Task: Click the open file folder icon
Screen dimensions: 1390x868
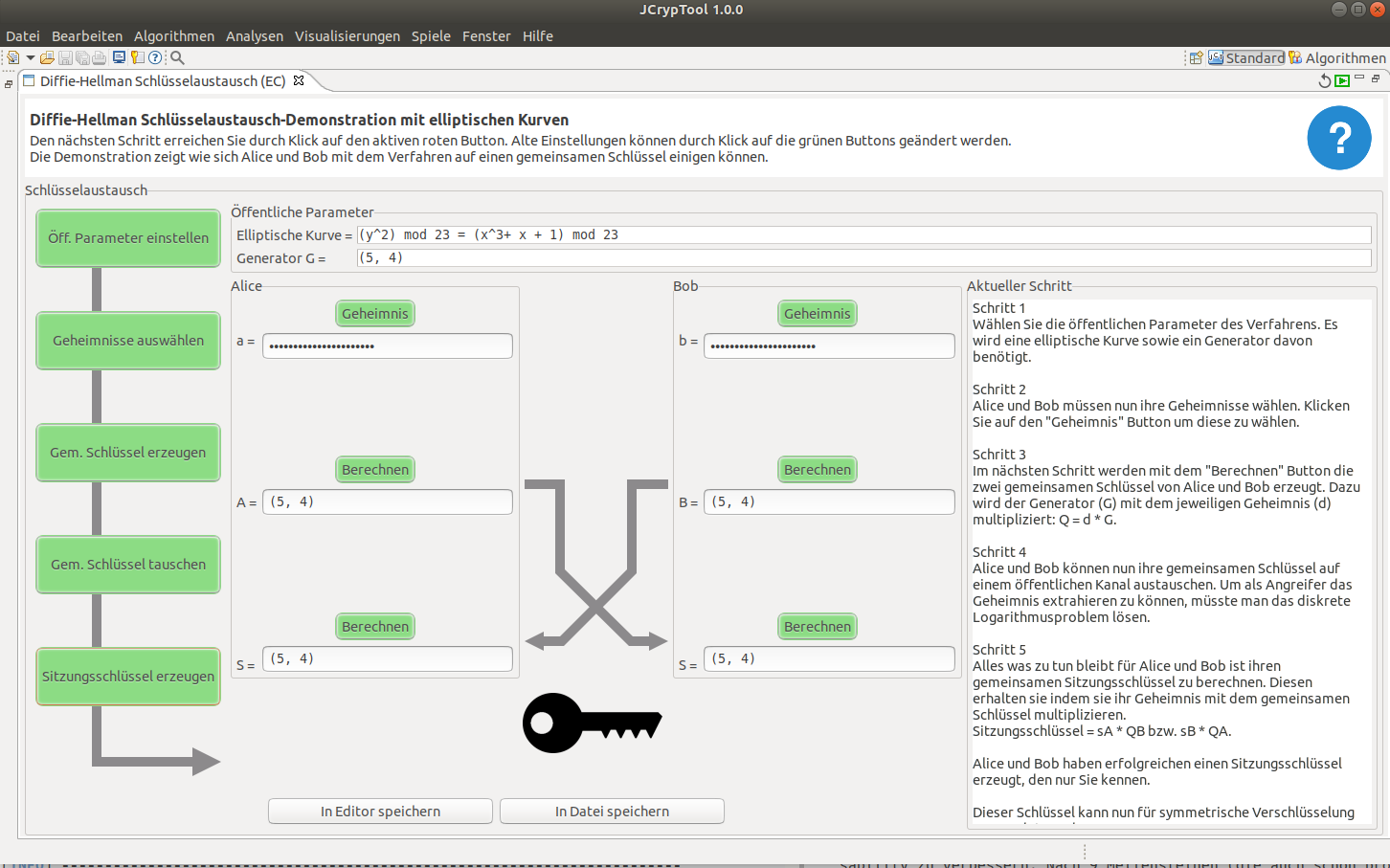Action: pos(47,57)
